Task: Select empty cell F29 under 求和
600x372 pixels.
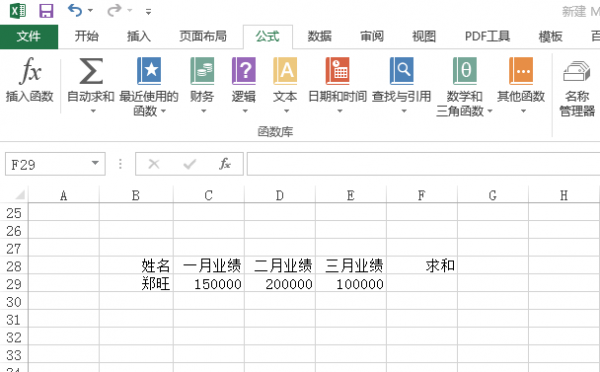Action: (x=422, y=284)
